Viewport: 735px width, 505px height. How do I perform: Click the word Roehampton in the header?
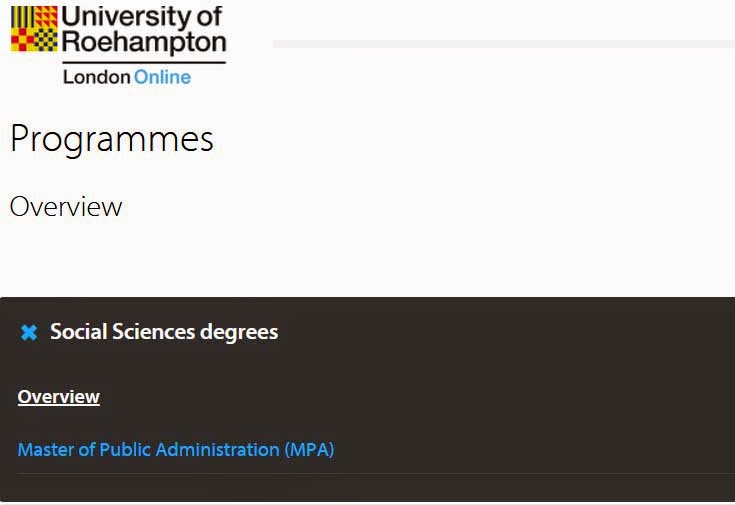pyautogui.click(x=143, y=42)
